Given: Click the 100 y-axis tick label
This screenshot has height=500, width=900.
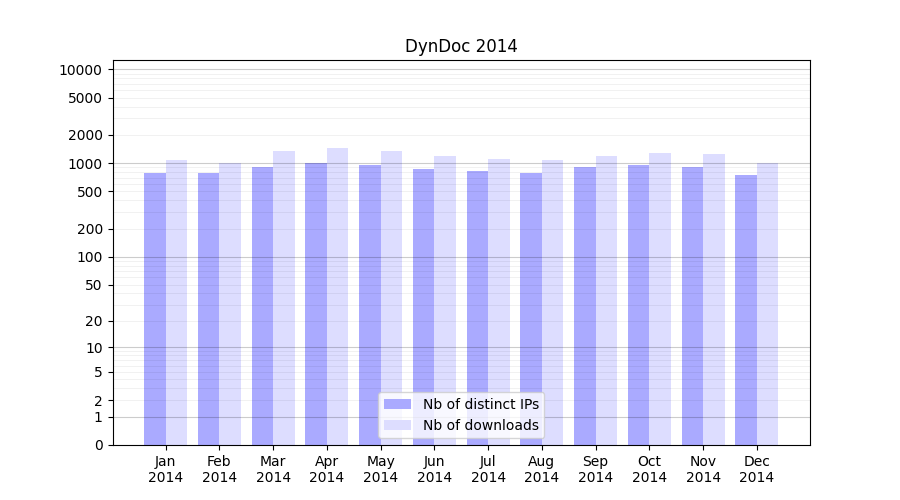Looking at the screenshot, I should [88, 257].
